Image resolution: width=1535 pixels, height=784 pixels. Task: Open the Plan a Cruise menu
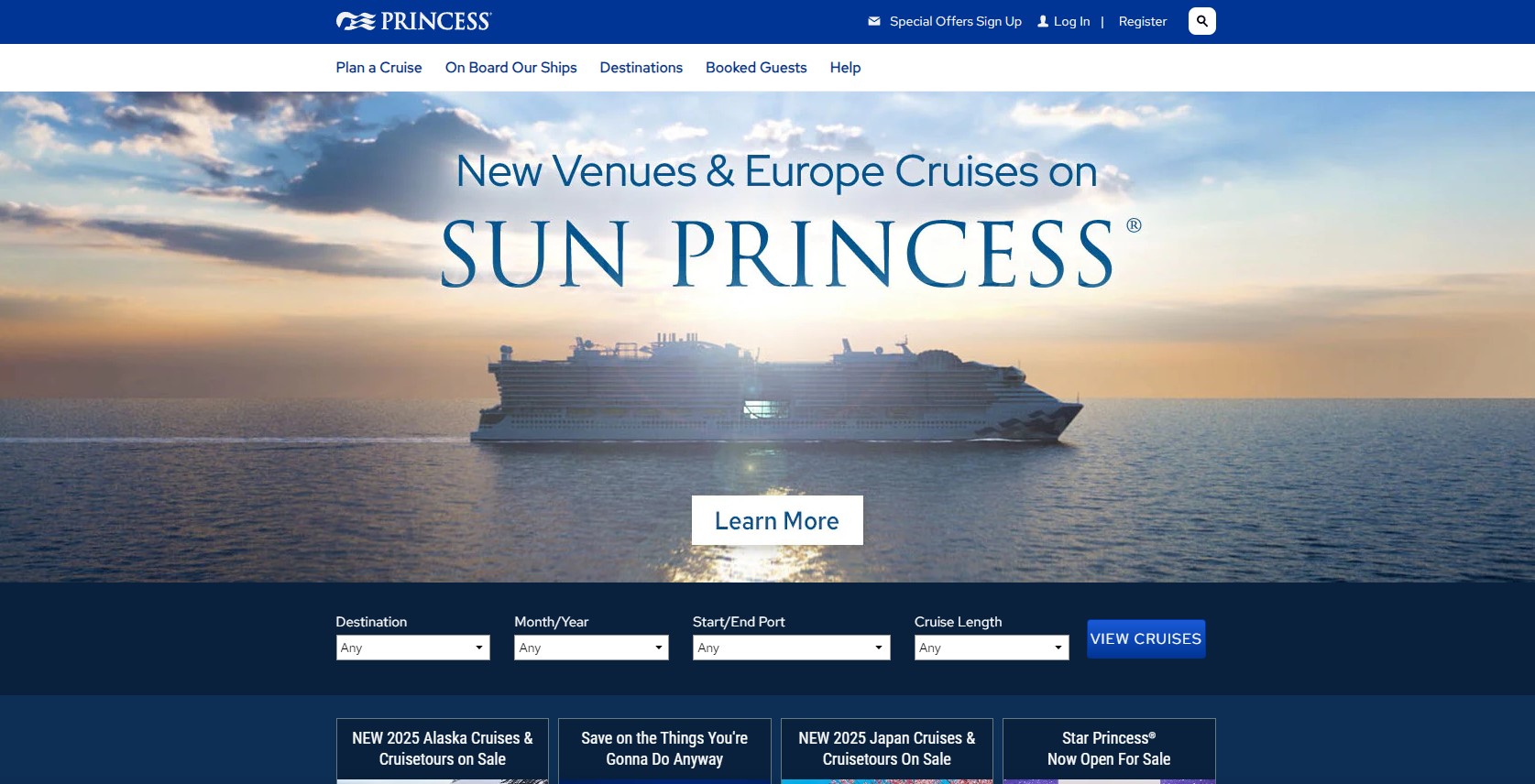point(378,68)
